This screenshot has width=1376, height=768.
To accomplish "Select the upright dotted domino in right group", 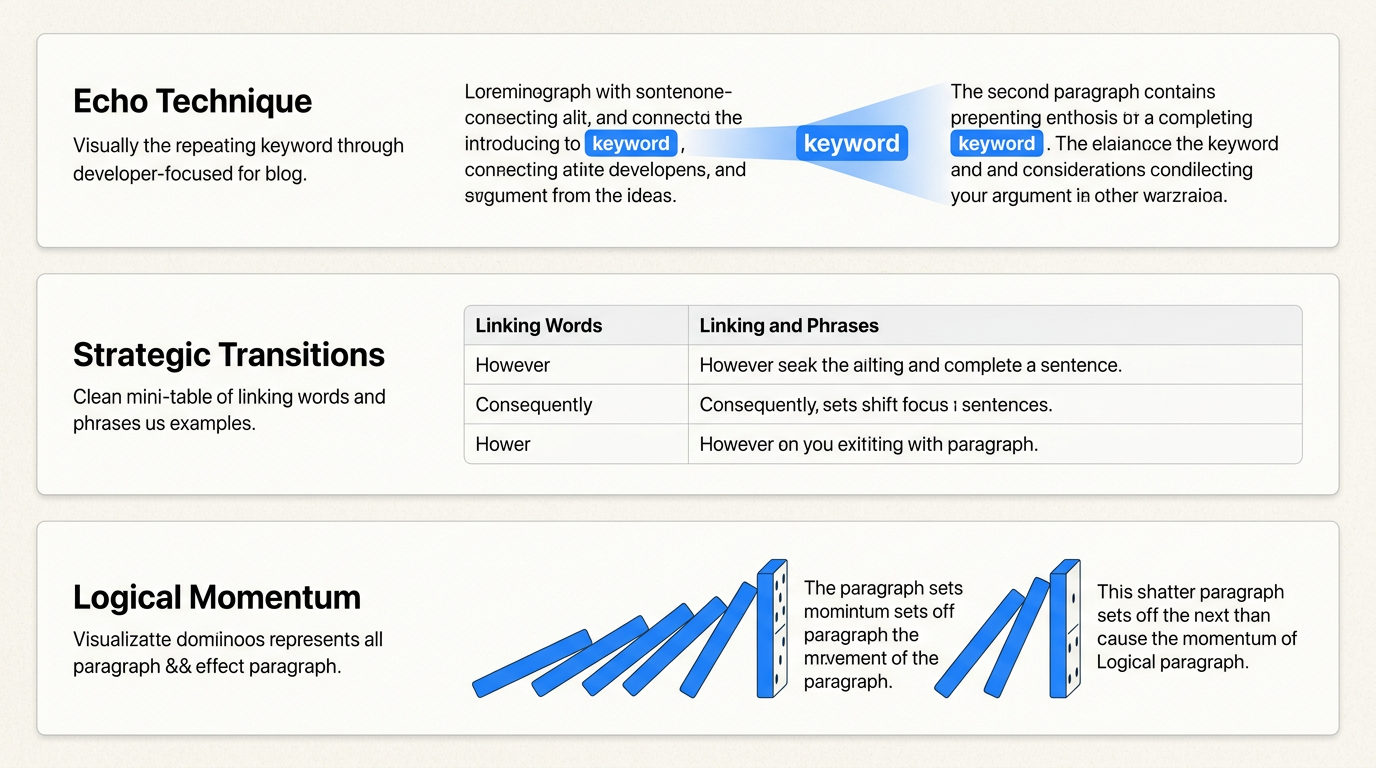I will pyautogui.click(x=1064, y=628).
